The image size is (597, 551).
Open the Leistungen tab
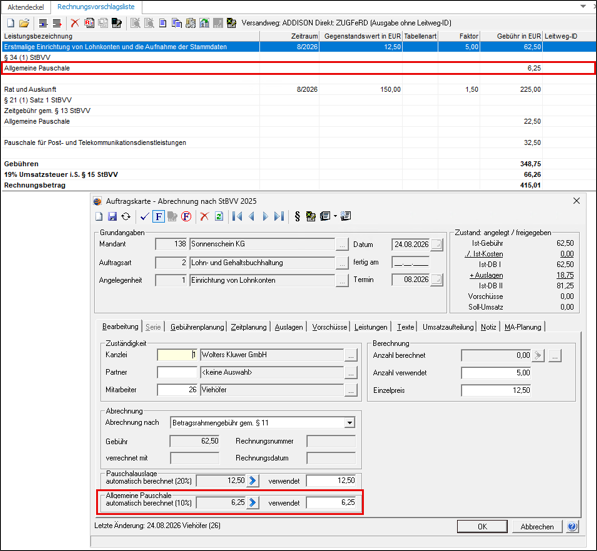pyautogui.click(x=370, y=327)
